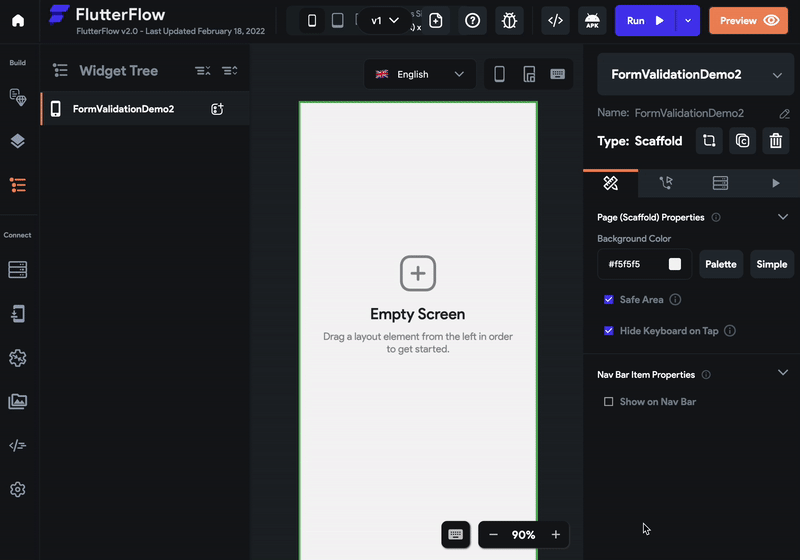The image size is (800, 560).
Task: Switch to the animations play tab
Action: pos(776,183)
